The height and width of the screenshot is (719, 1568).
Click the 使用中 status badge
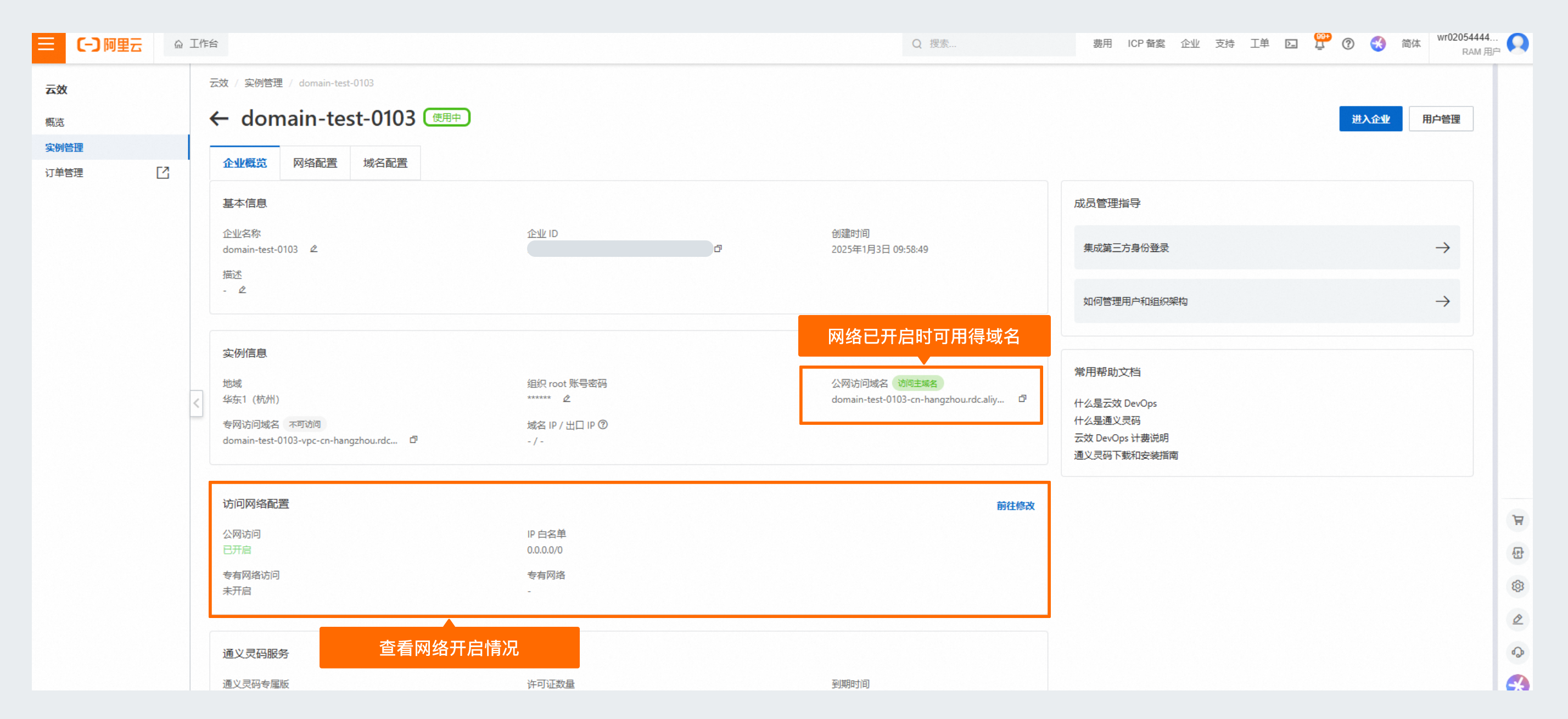pos(447,117)
